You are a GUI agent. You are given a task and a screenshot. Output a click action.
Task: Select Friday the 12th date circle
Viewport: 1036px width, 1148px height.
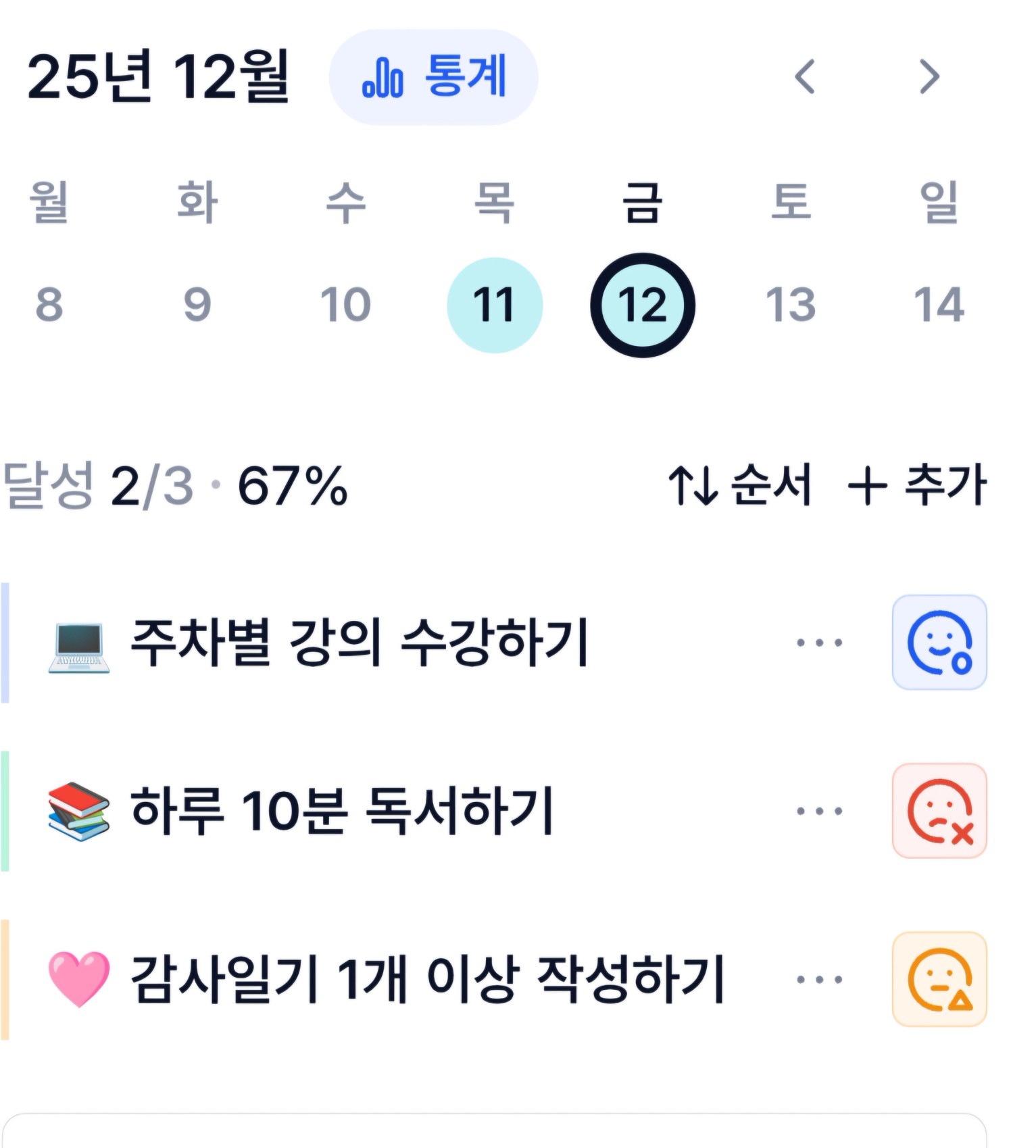pyautogui.click(x=643, y=305)
